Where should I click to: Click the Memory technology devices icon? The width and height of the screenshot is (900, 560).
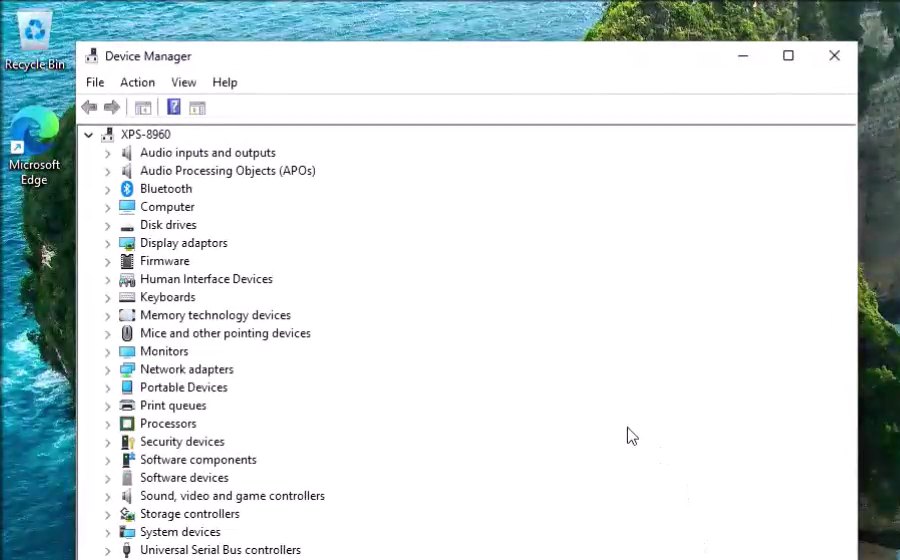[x=127, y=315]
